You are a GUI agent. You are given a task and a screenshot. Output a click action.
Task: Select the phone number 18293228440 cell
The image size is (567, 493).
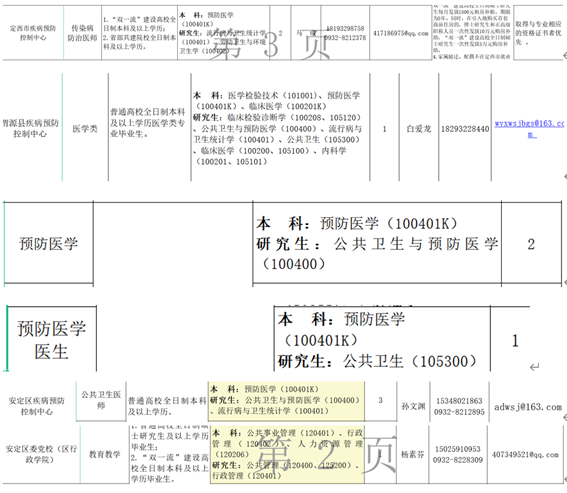465,129
